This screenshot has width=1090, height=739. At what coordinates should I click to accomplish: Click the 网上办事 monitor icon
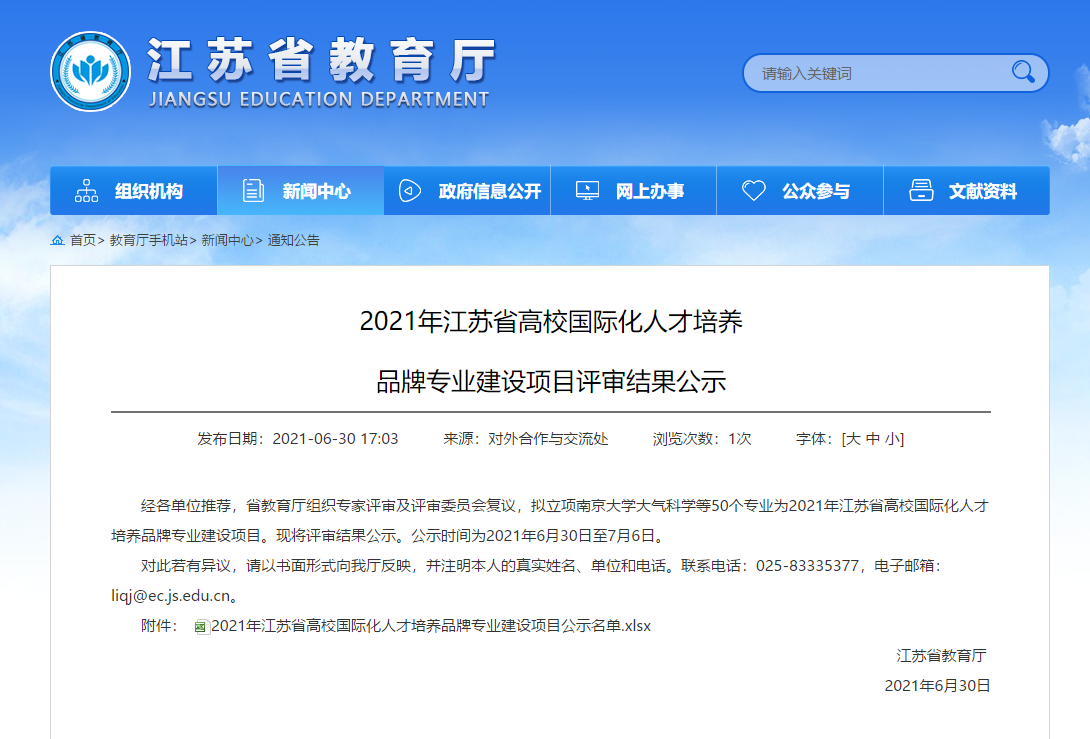tap(588, 191)
